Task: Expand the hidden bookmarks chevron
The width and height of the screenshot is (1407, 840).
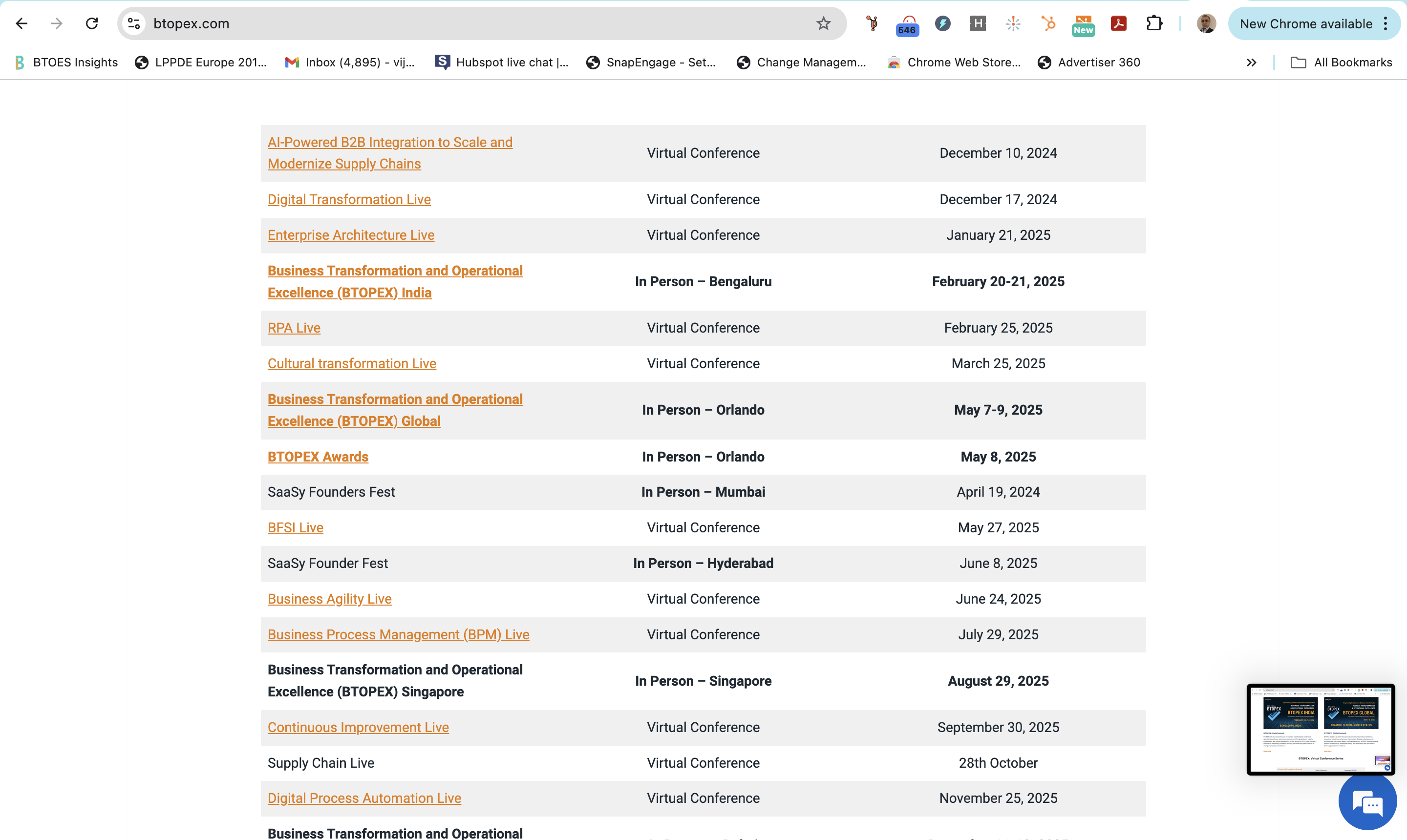Action: click(x=1251, y=63)
